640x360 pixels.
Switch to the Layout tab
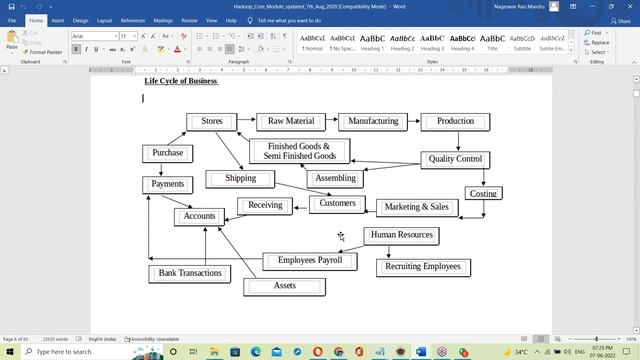[104, 20]
